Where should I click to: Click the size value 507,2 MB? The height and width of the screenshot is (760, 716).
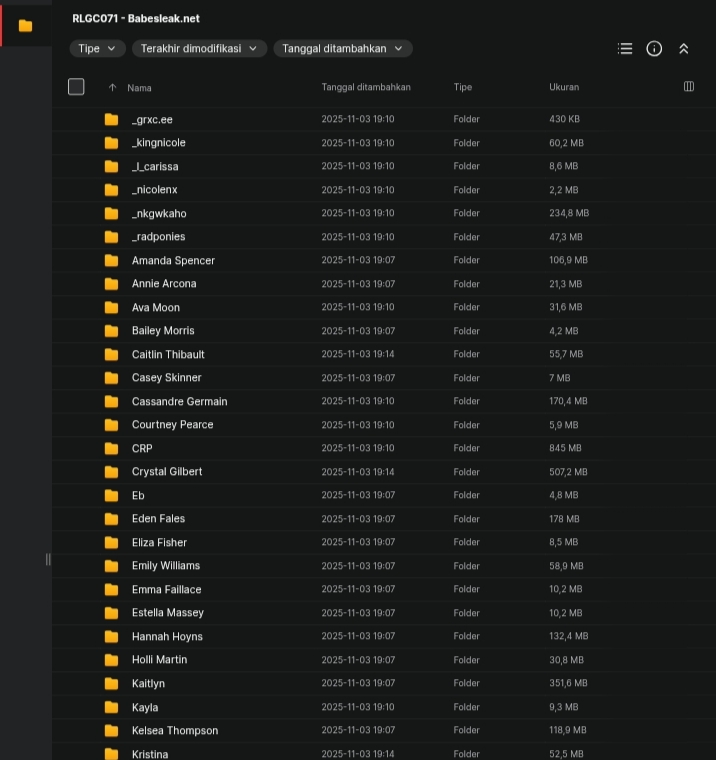click(x=568, y=472)
